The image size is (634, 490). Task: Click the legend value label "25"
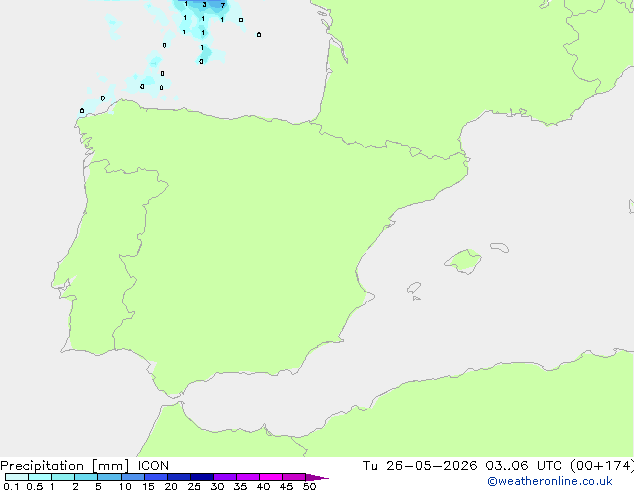coord(194,486)
